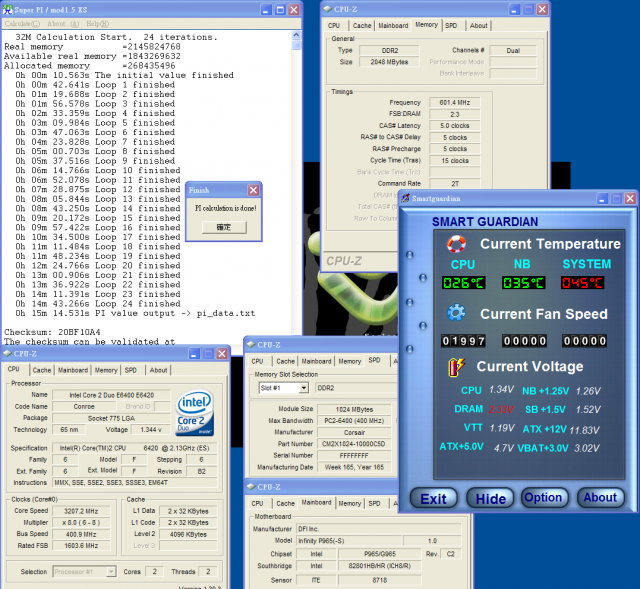Screen dimensions: 640x589
Task: Open About tab in CPU-Z CPU window
Action: click(158, 370)
